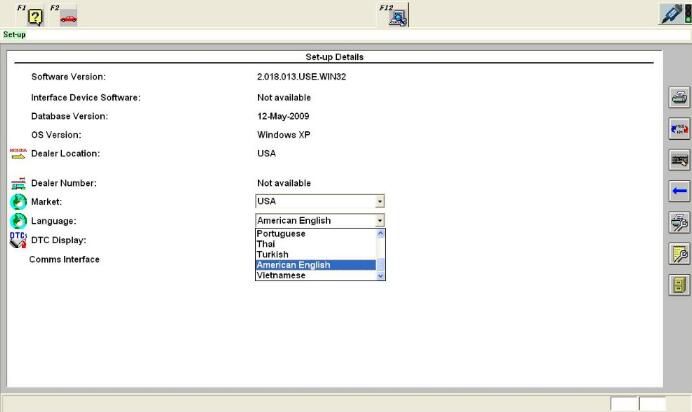692x412 pixels.
Task: Click the F12 magnifier screen icon
Action: pyautogui.click(x=399, y=18)
